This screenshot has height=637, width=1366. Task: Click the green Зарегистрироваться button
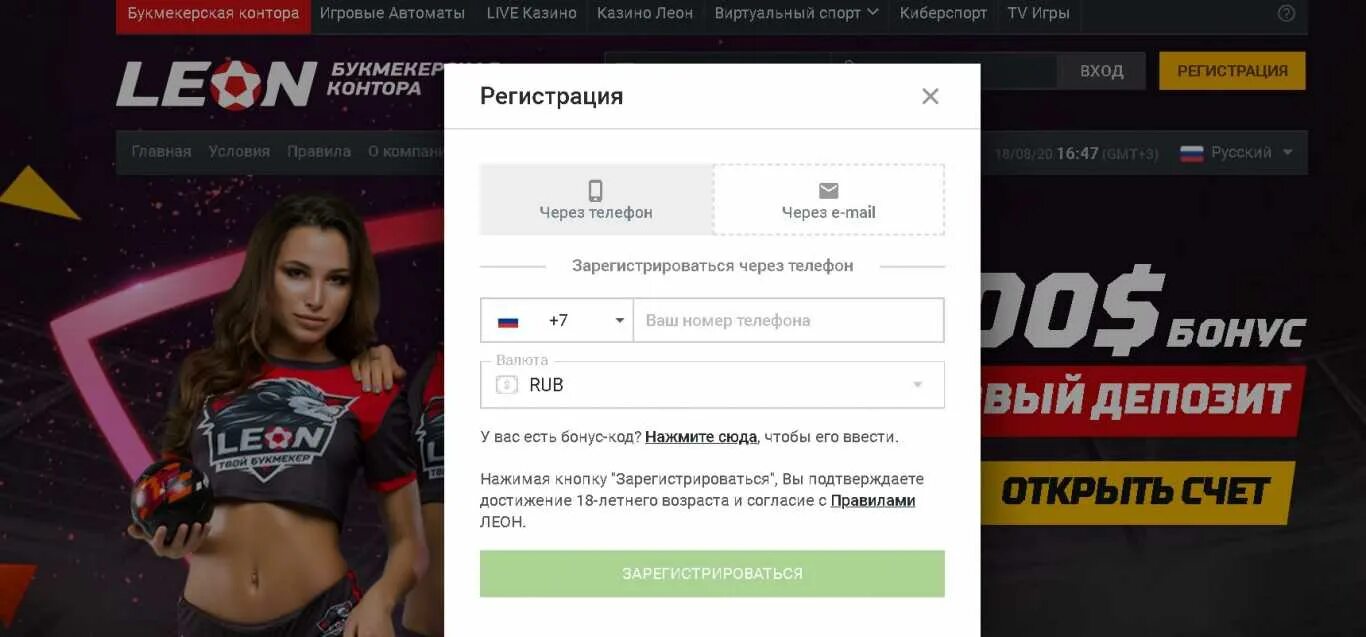pyautogui.click(x=712, y=573)
